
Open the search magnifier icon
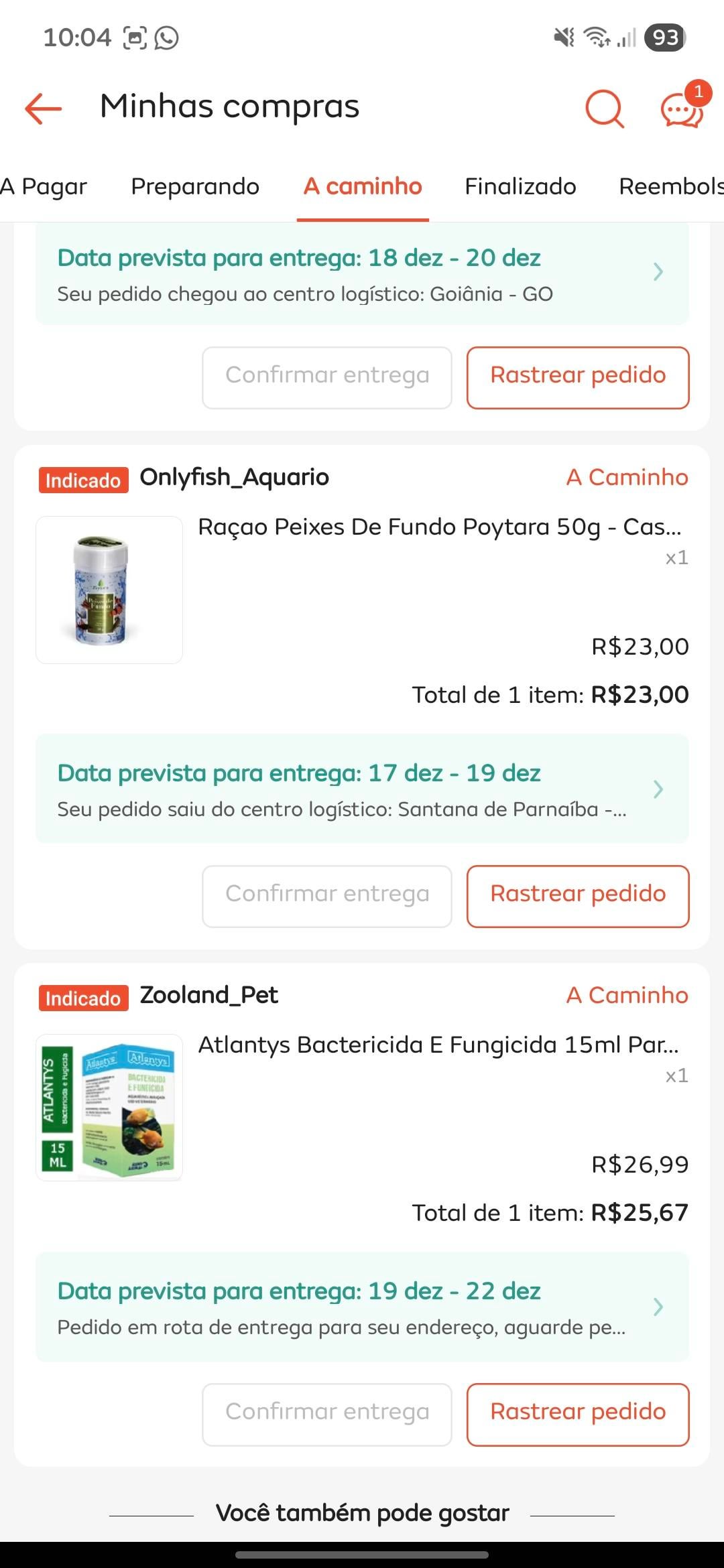pos(604,108)
